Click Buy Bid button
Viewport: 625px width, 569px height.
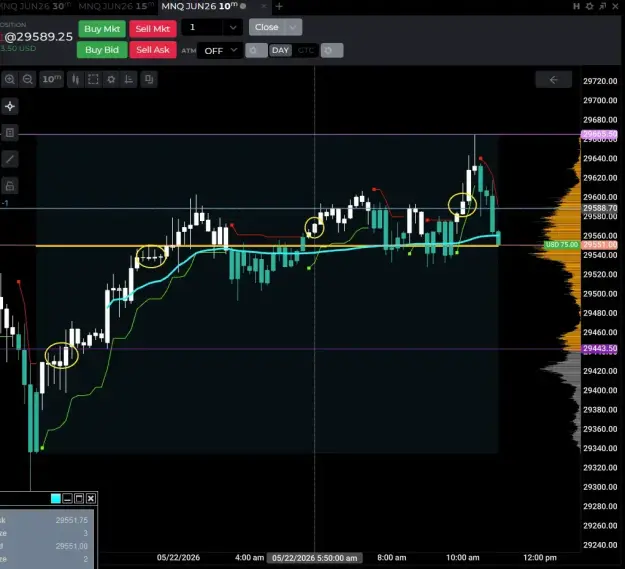click(102, 50)
